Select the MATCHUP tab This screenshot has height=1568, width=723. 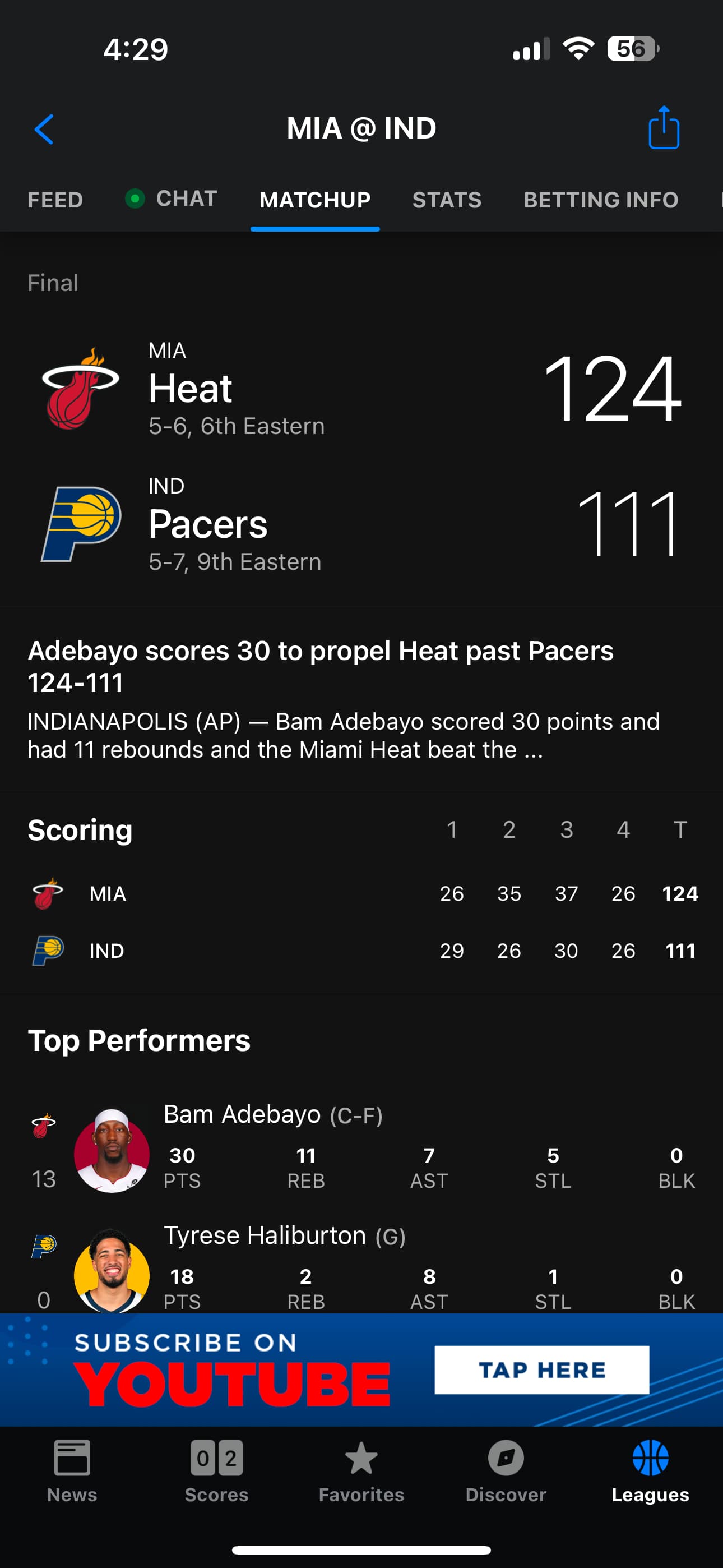pos(314,200)
